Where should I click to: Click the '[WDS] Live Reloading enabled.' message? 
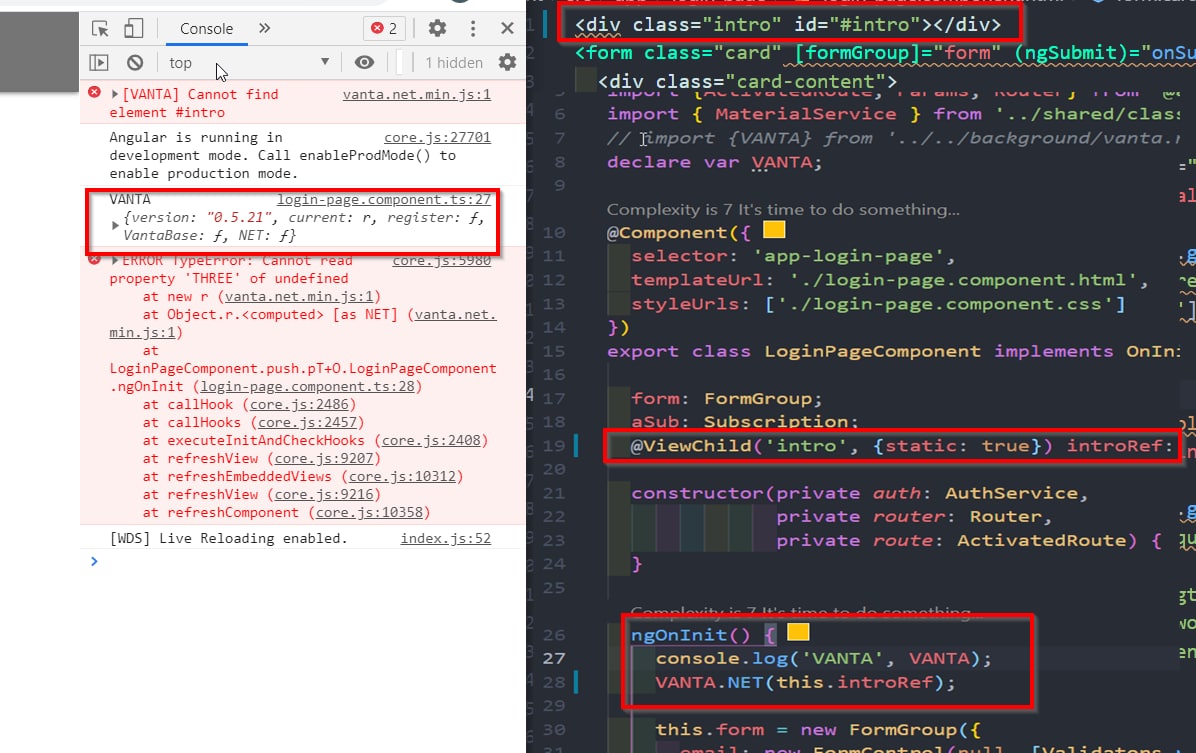(228, 539)
